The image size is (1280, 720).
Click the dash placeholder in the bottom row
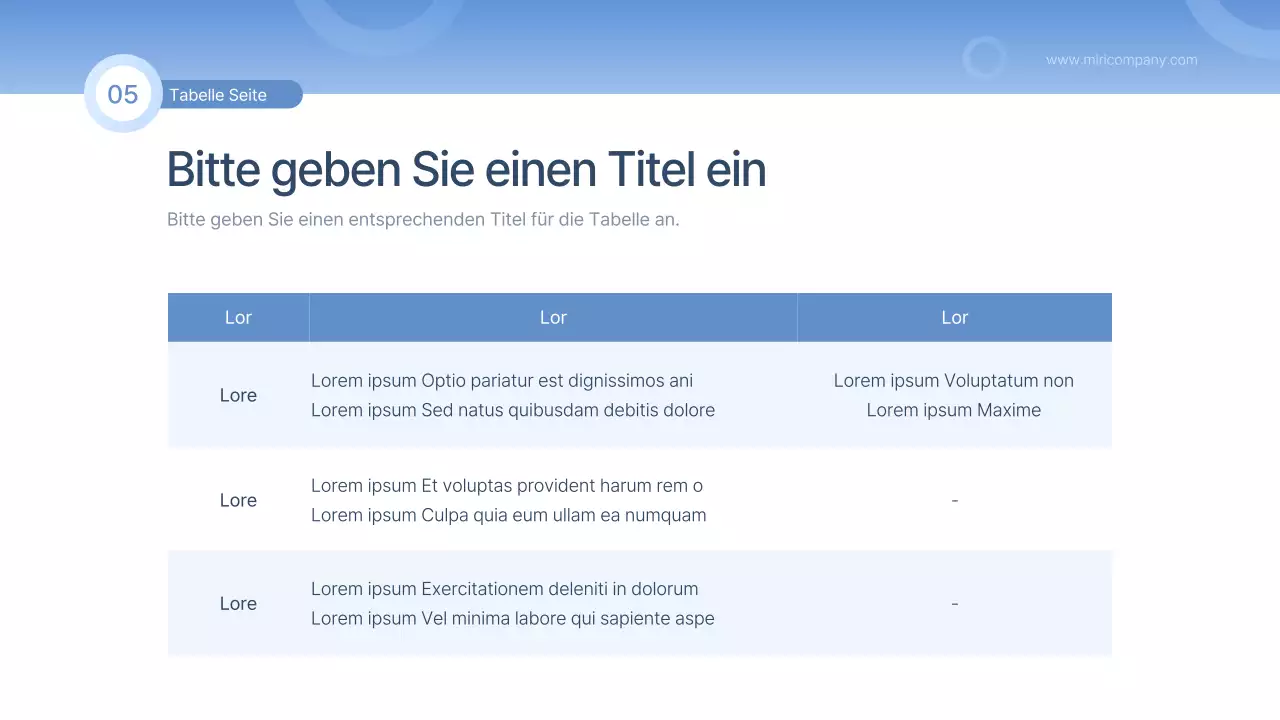click(954, 603)
